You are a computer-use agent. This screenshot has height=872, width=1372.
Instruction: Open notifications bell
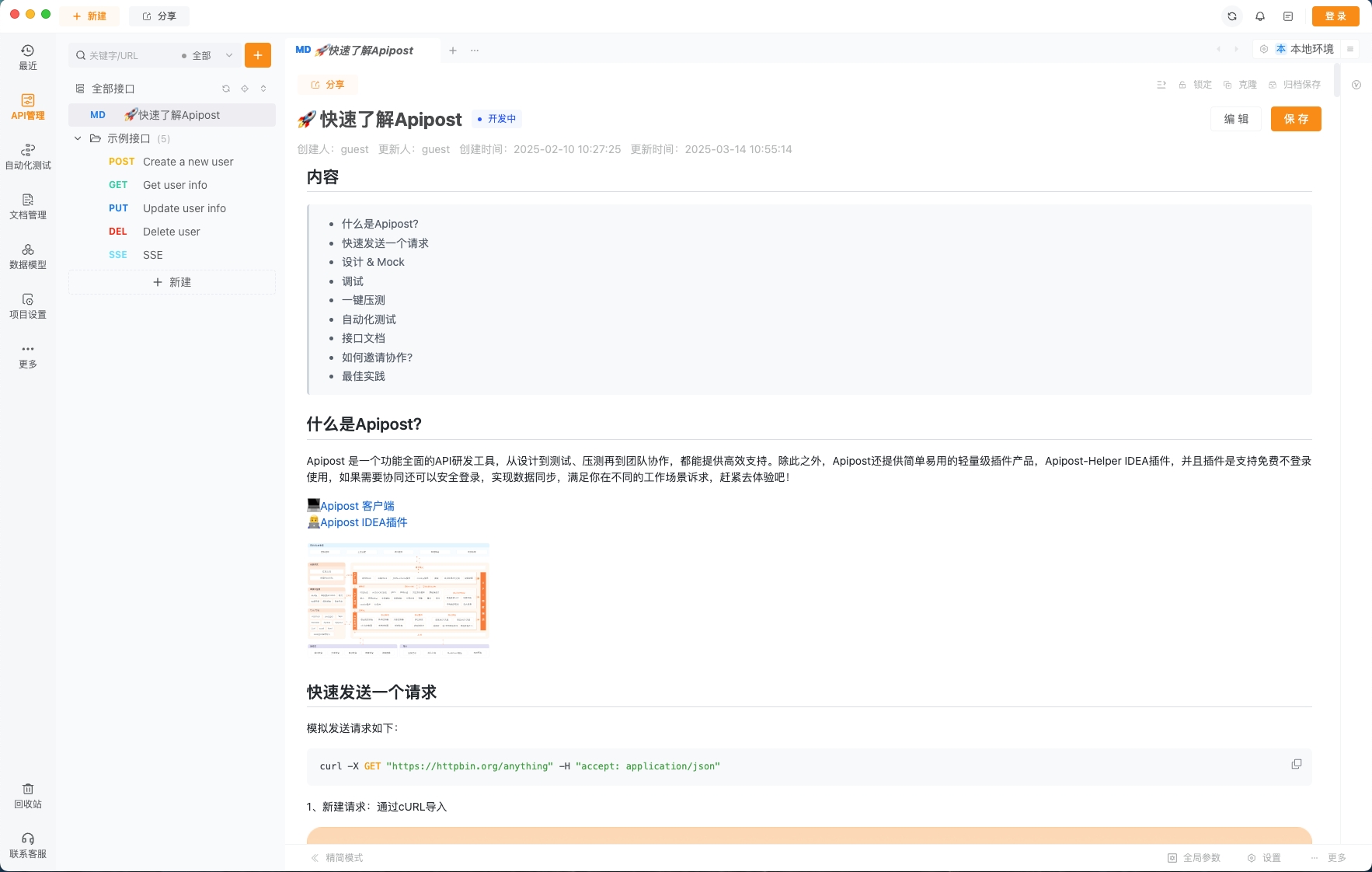point(1260,16)
